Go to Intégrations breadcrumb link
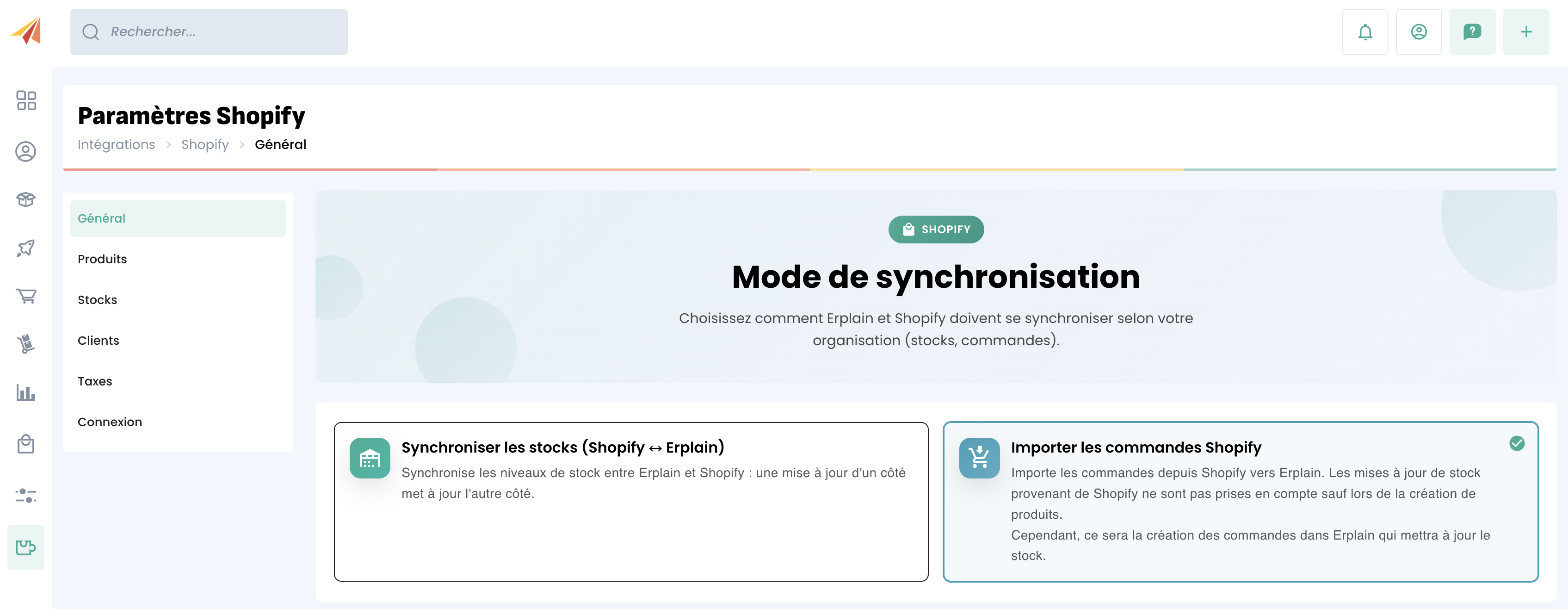Viewport: 1568px width, 609px height. coord(116,145)
